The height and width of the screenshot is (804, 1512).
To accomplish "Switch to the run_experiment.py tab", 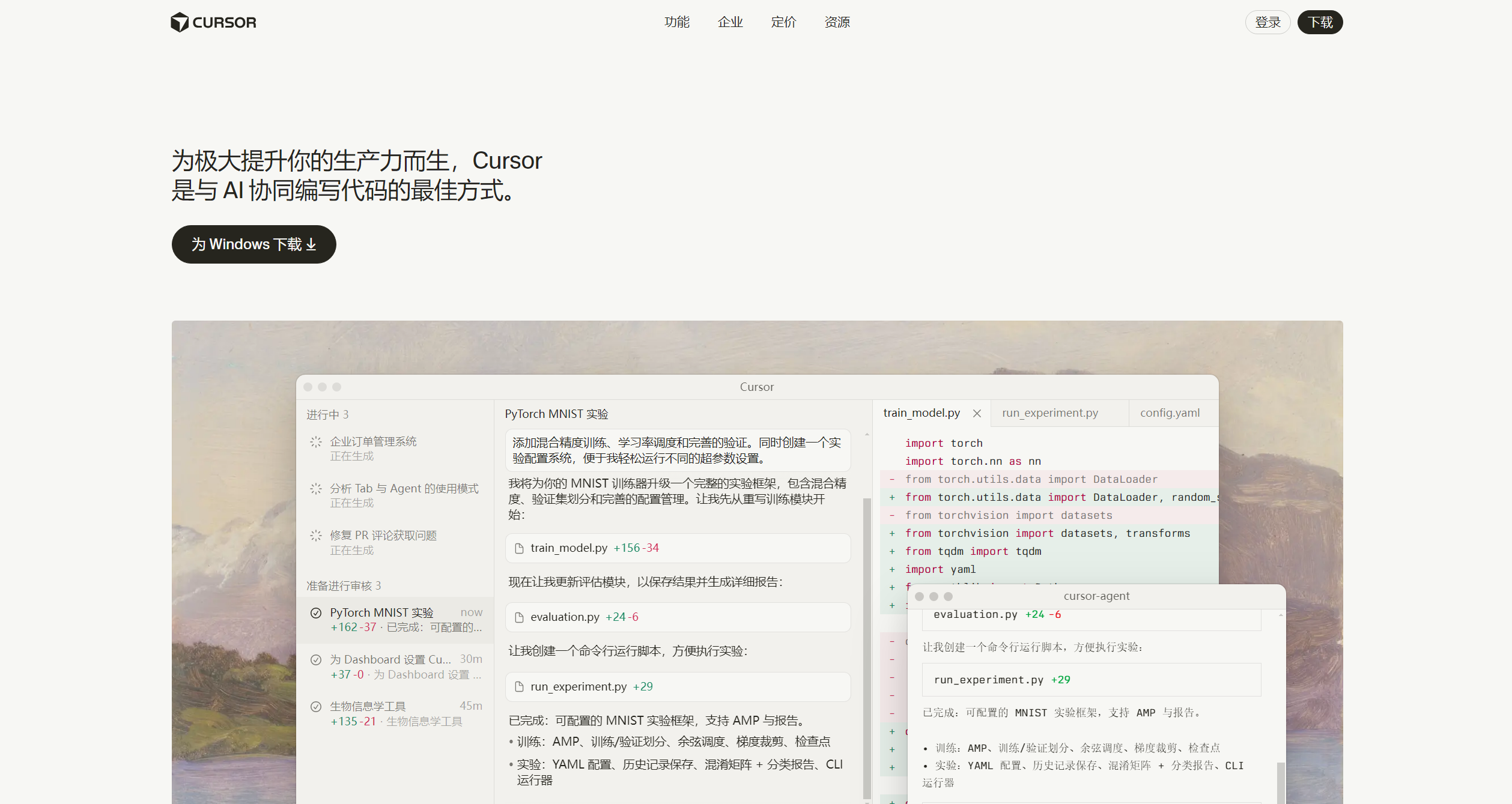I will (1049, 413).
